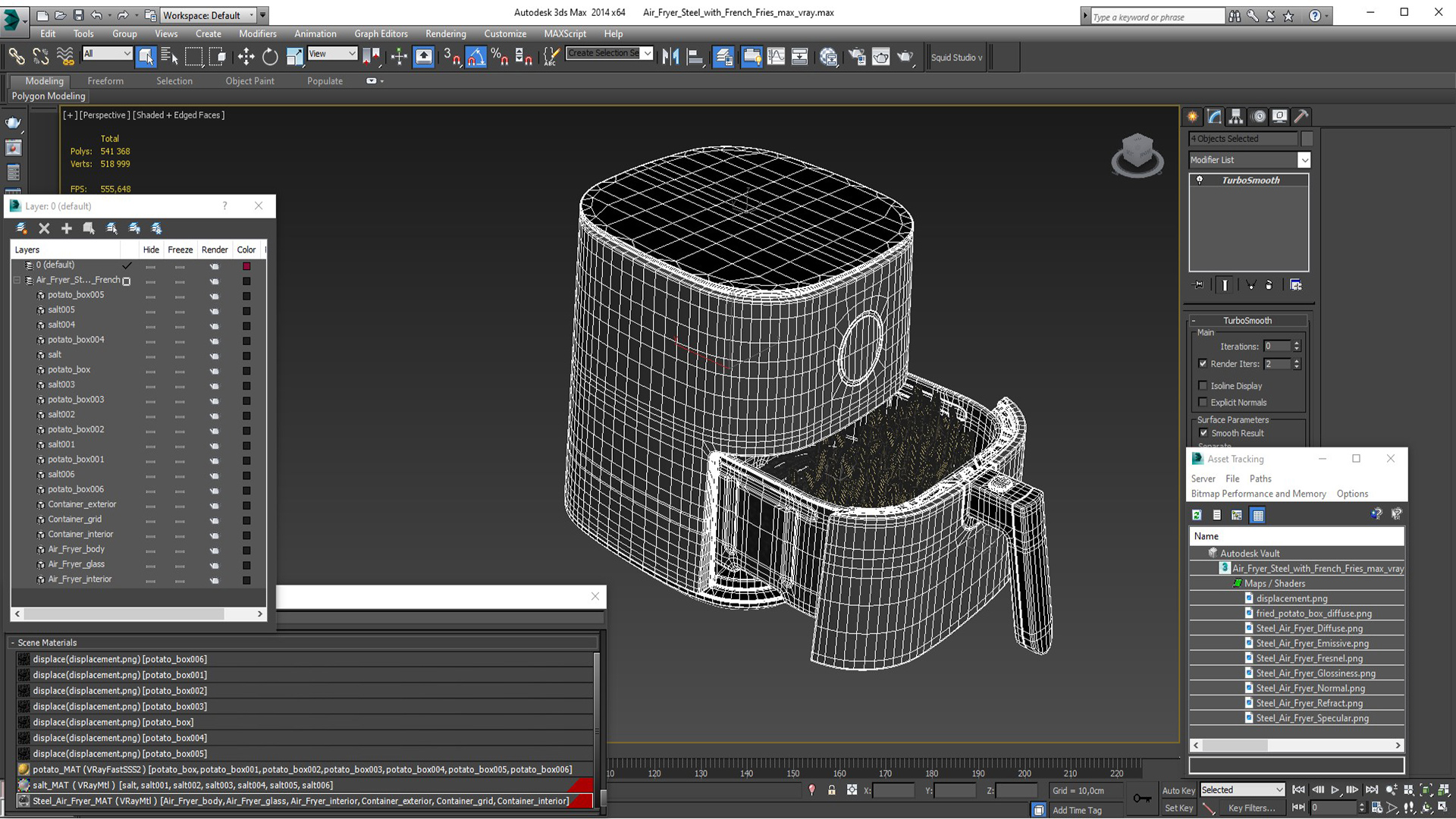Click the Bind to Space Warp icon
This screenshot has height=819, width=1456.
65,56
